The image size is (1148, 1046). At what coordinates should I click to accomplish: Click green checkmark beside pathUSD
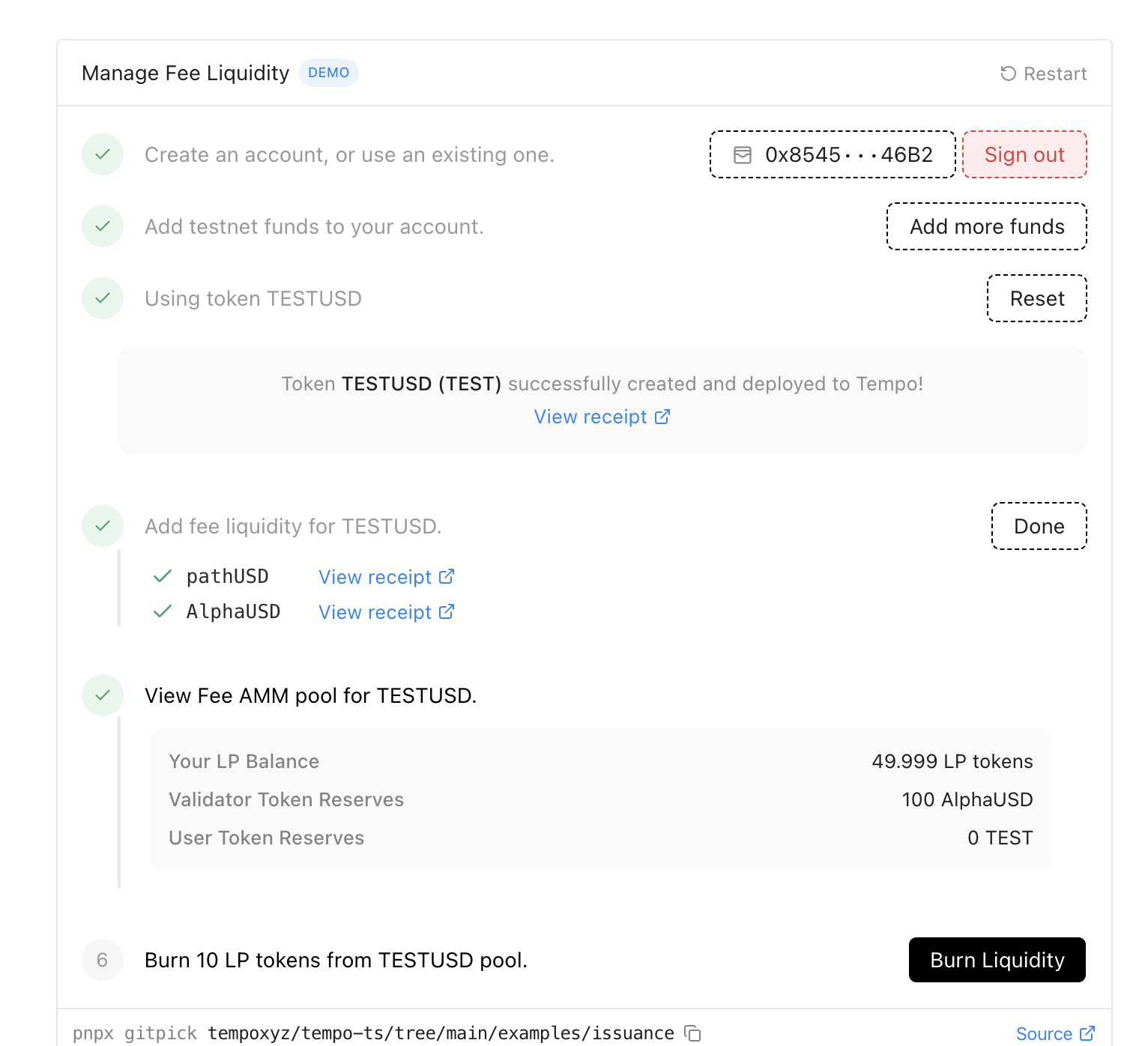[x=163, y=576]
